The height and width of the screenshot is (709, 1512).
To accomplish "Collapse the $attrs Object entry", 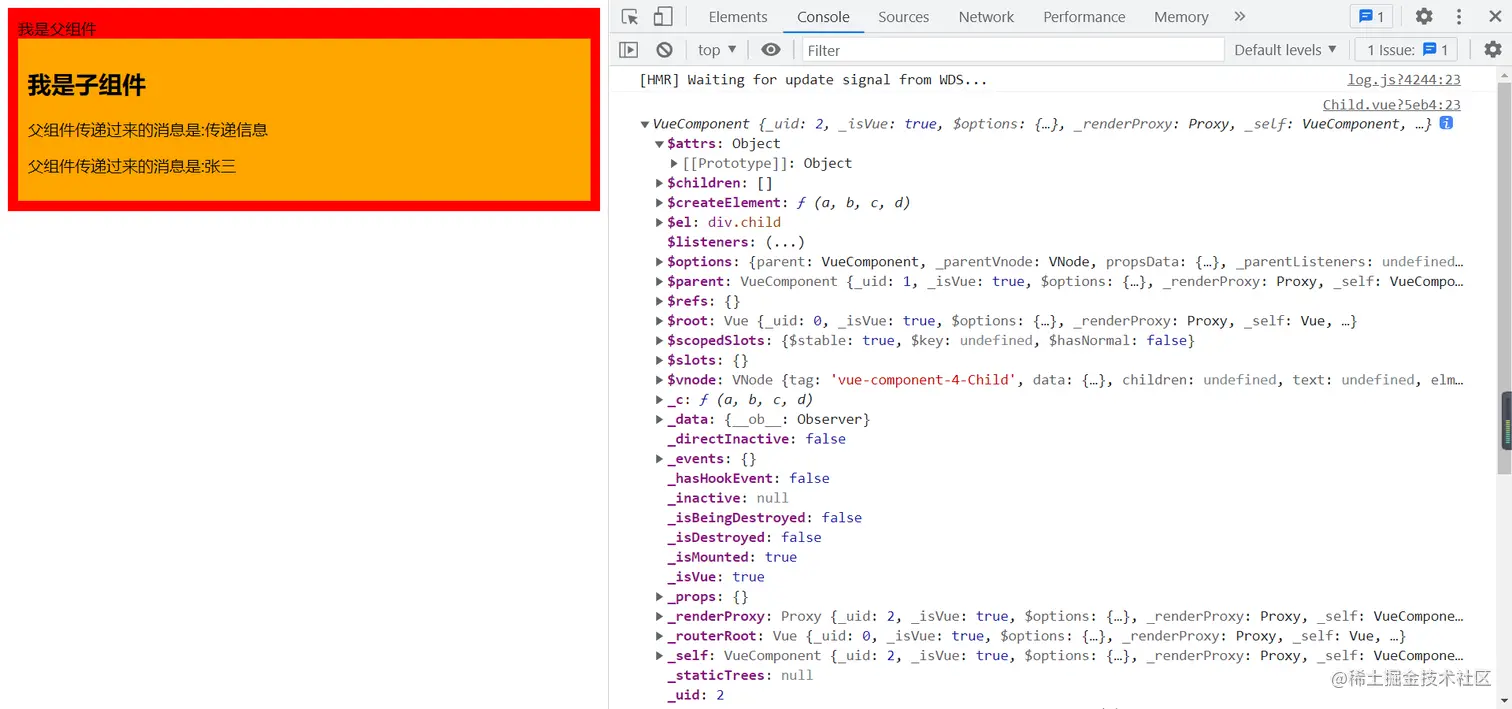I will (659, 143).
